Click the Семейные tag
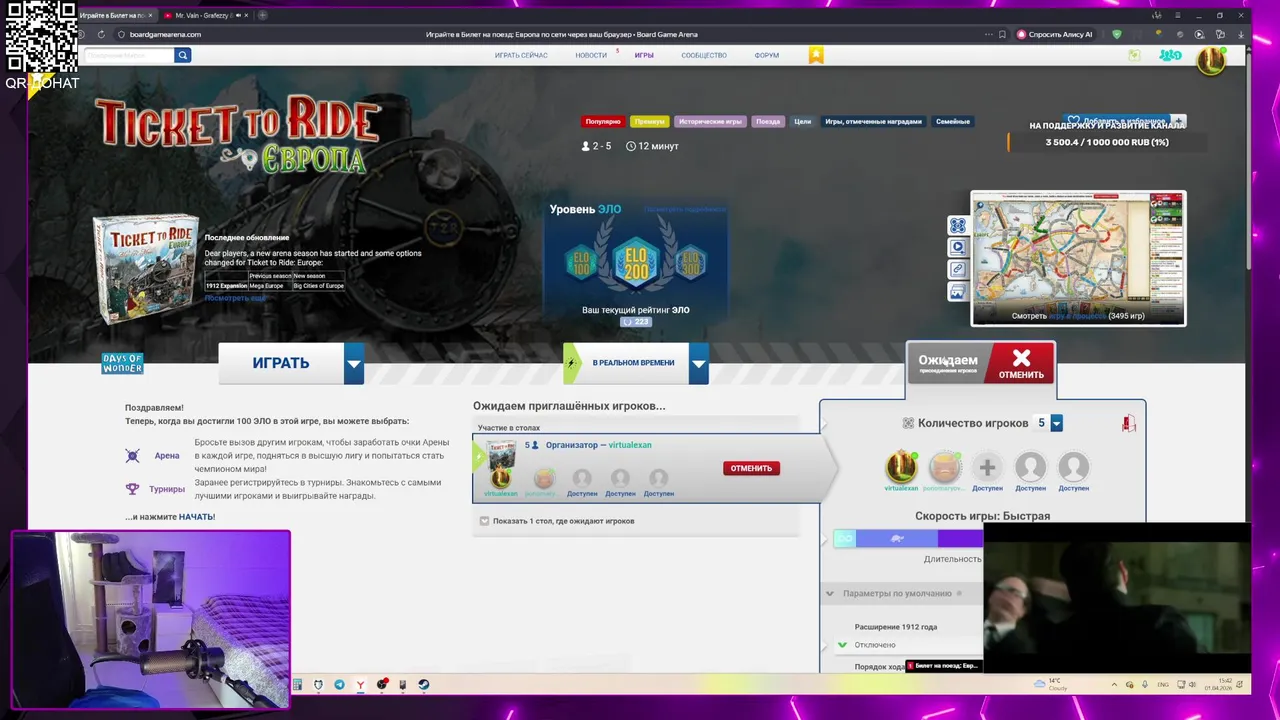This screenshot has height=720, width=1280. pos(953,122)
